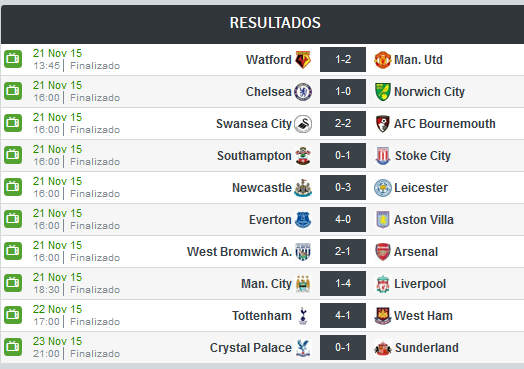Select the Swansea City team name
Viewport: 524px width, 369px height.
(x=254, y=124)
